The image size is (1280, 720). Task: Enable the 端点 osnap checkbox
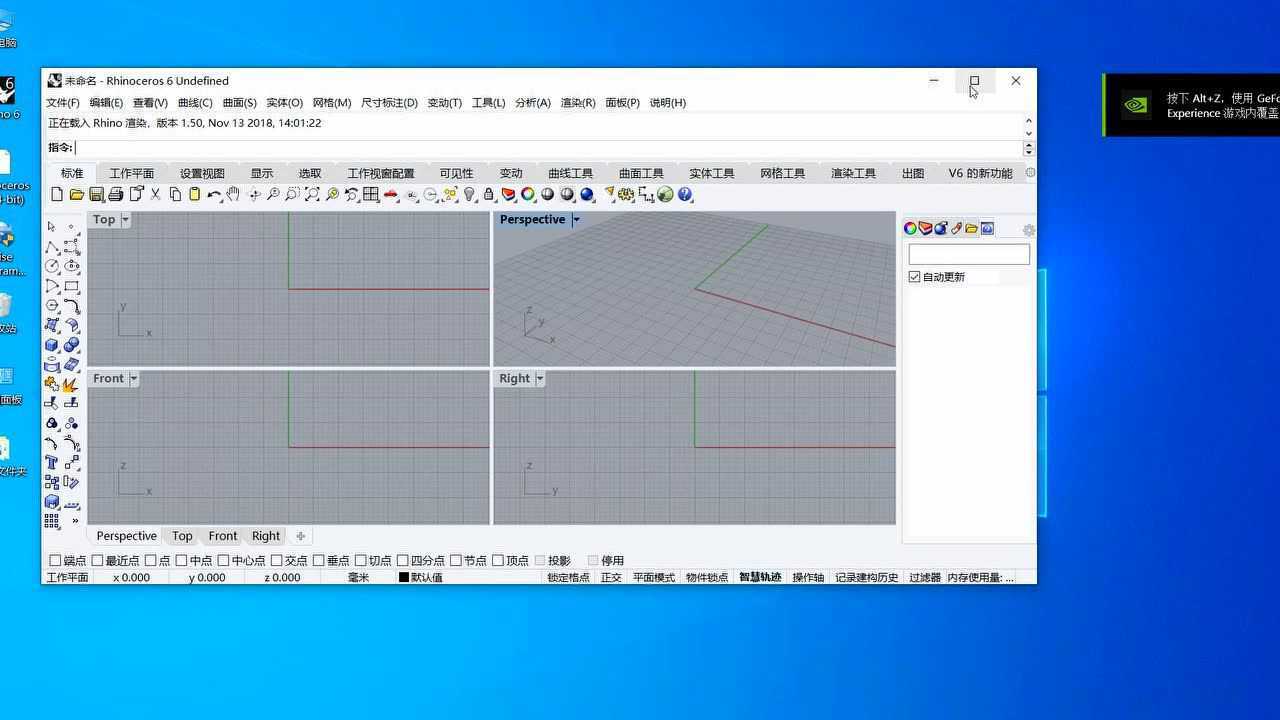[56, 561]
